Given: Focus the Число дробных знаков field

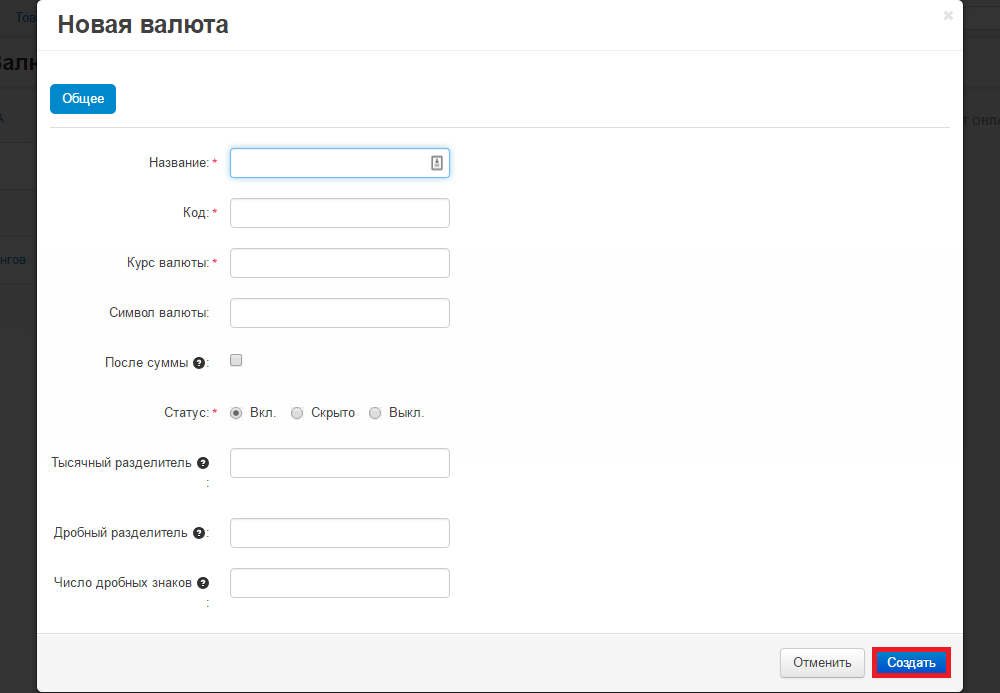Looking at the screenshot, I should click(x=339, y=583).
